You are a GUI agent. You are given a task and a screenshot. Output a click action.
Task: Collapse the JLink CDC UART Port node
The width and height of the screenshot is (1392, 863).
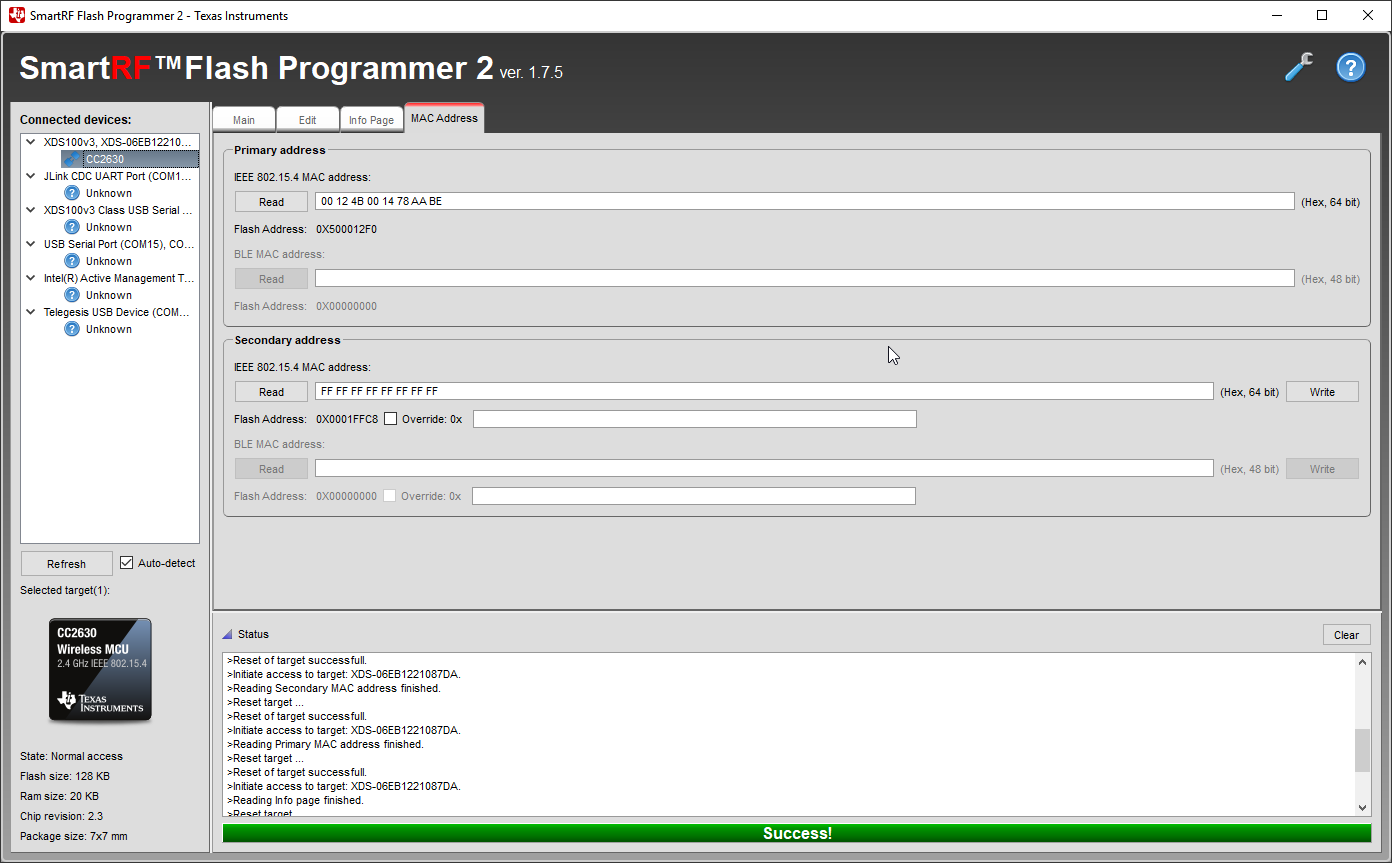click(31, 176)
